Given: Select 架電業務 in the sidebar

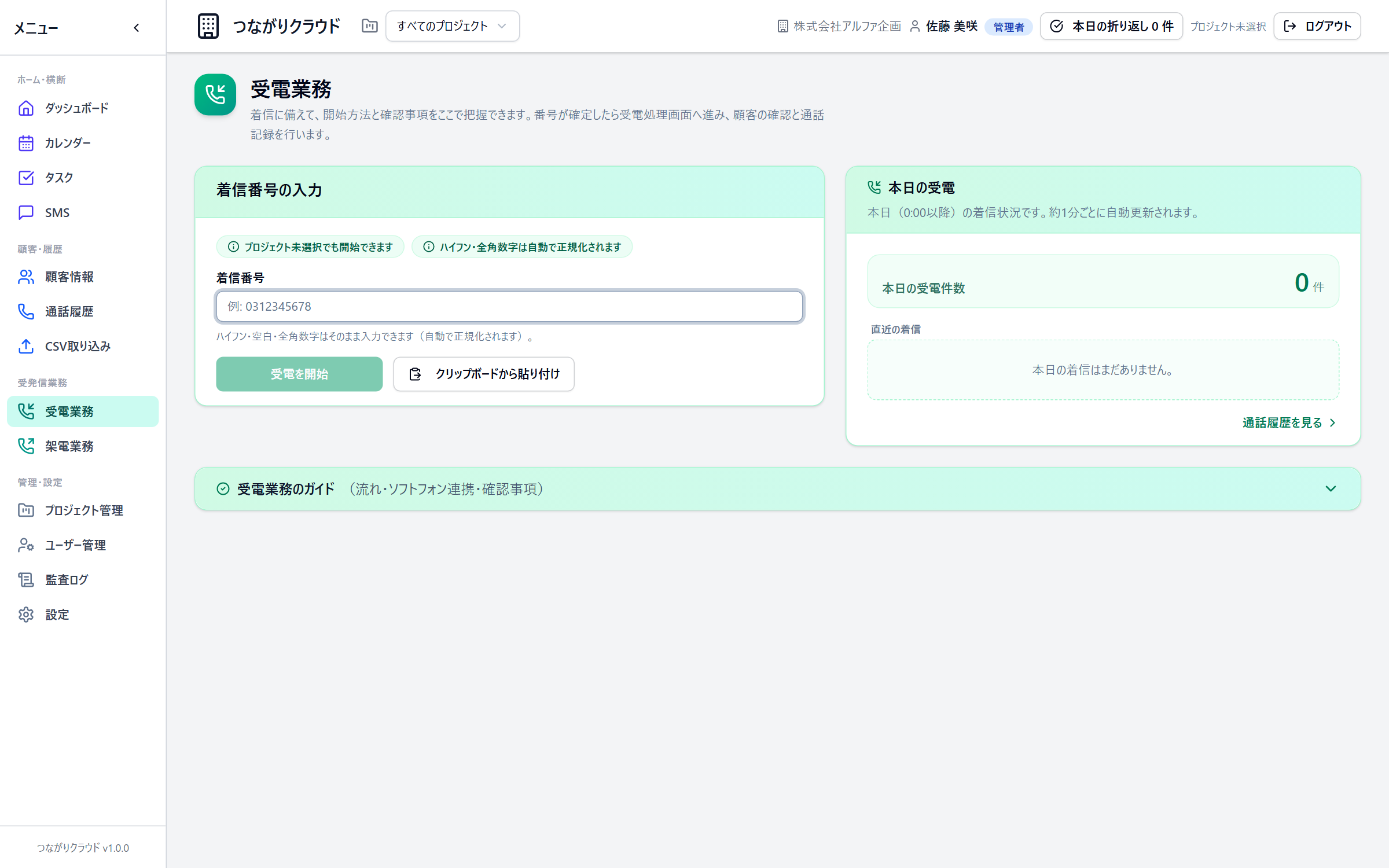Looking at the screenshot, I should pos(83,446).
